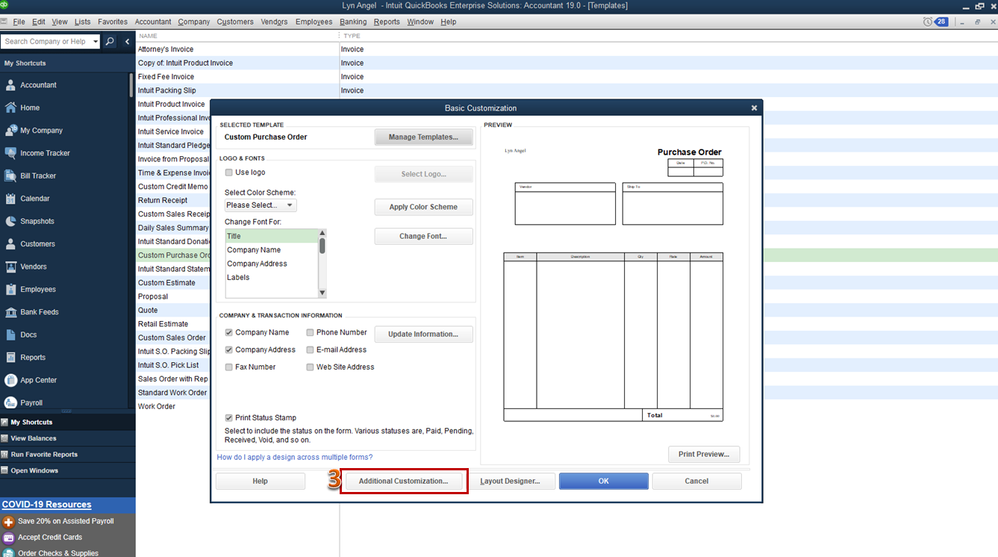
Task: Open the Company menu
Action: click(x=193, y=22)
